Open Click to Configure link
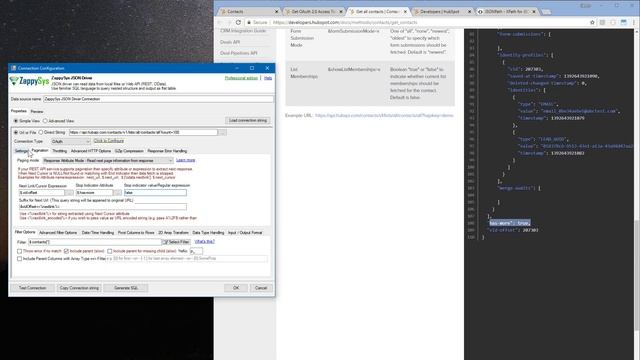 [x=109, y=141]
